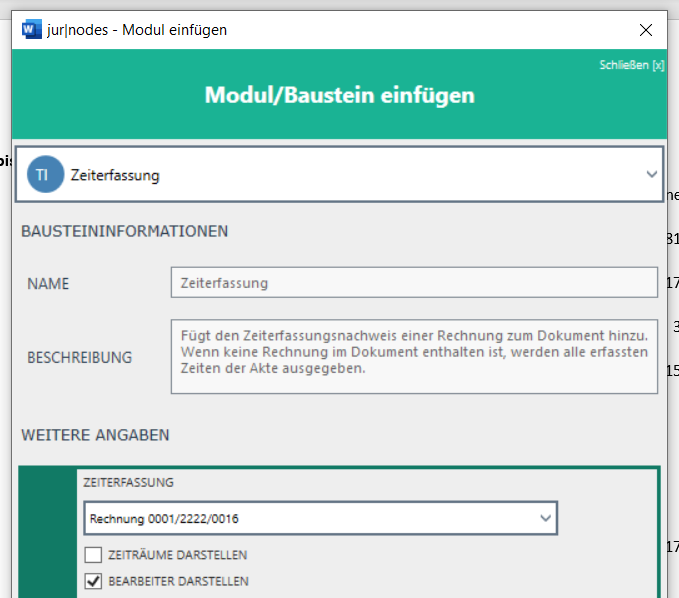Screen dimensions: 679x598
Task: Click the Zeiterfassung label above invoice dropdown
Action: (x=129, y=482)
